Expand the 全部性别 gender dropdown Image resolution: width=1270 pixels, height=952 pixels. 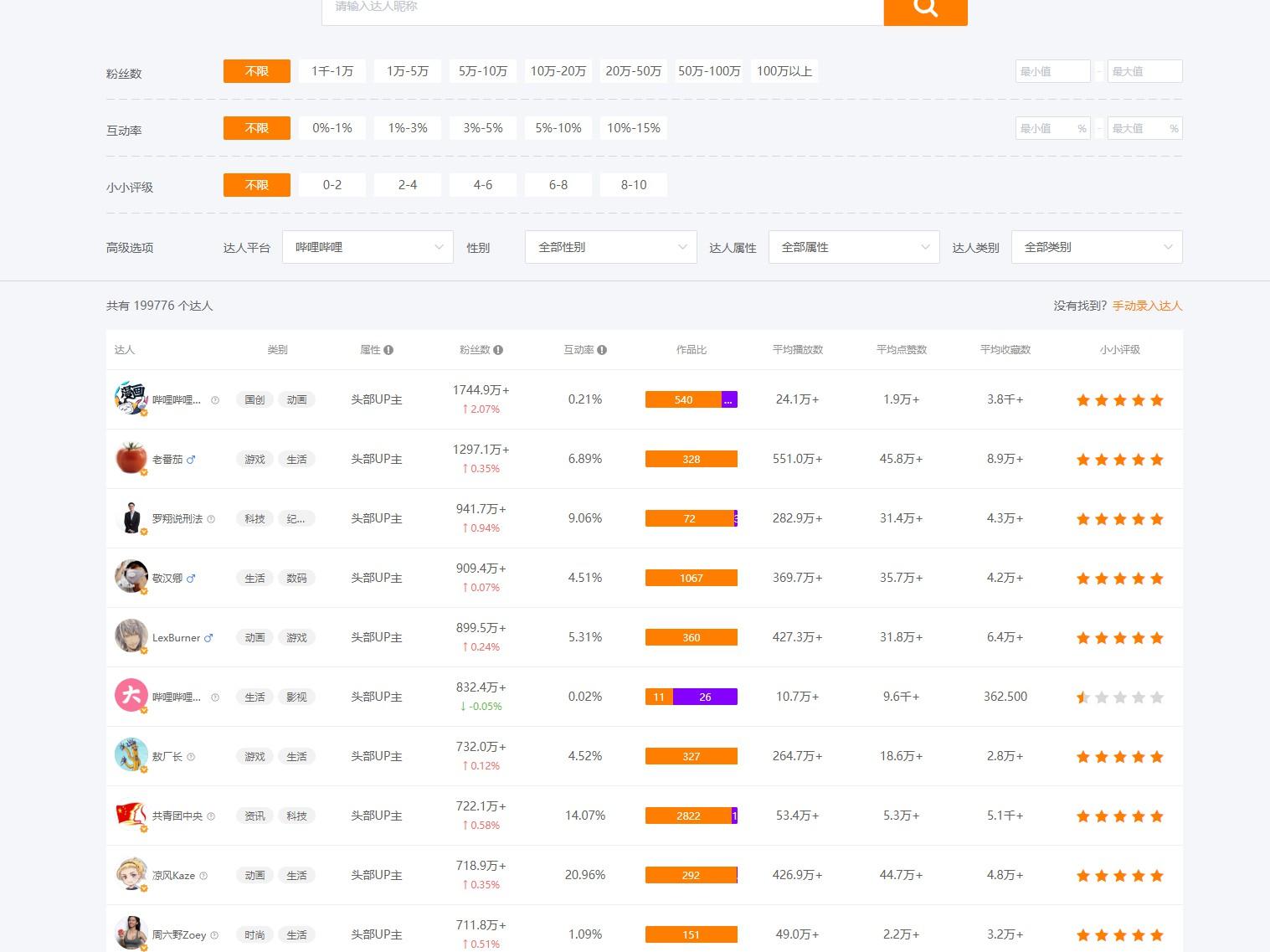[611, 247]
